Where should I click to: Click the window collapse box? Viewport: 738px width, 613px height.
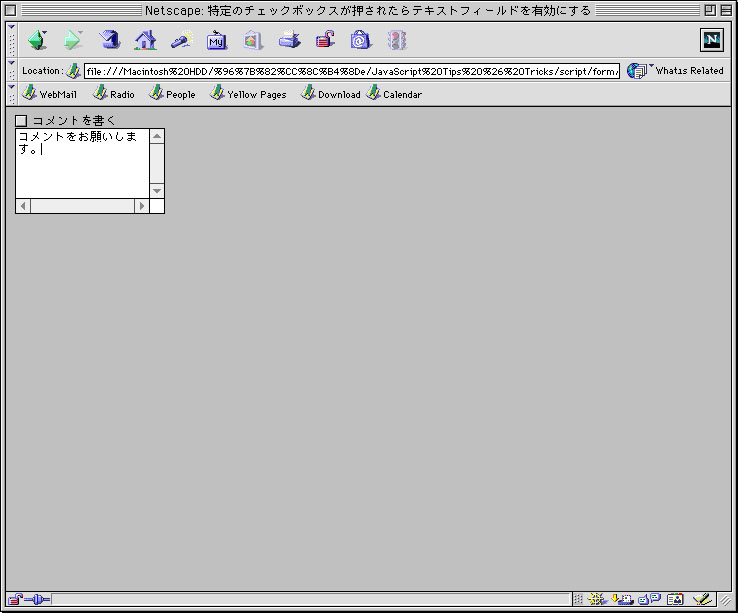[x=726, y=10]
